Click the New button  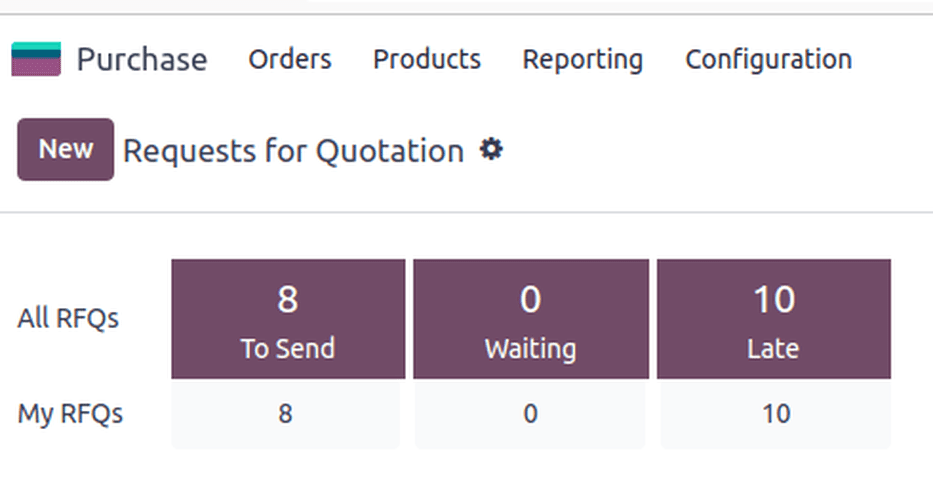pos(66,149)
